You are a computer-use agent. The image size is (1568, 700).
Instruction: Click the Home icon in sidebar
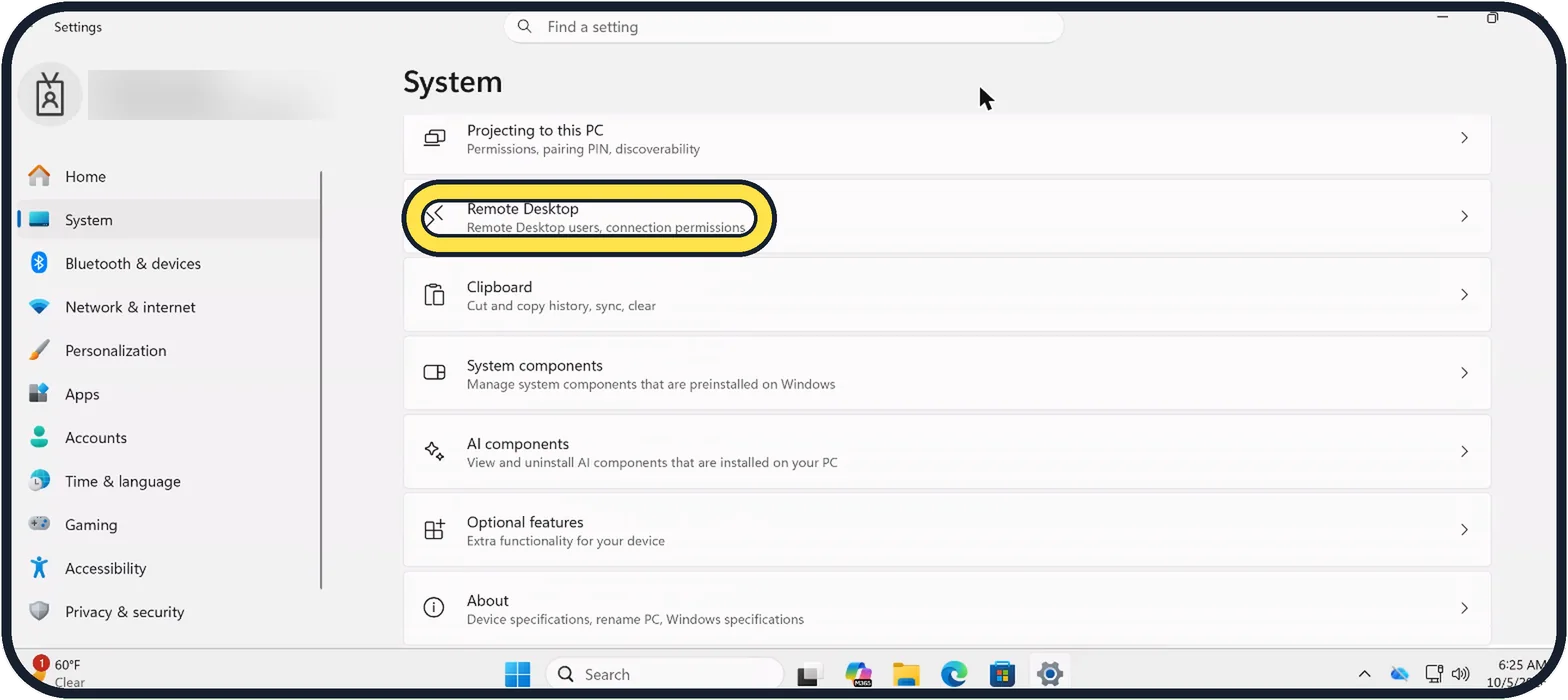click(39, 176)
